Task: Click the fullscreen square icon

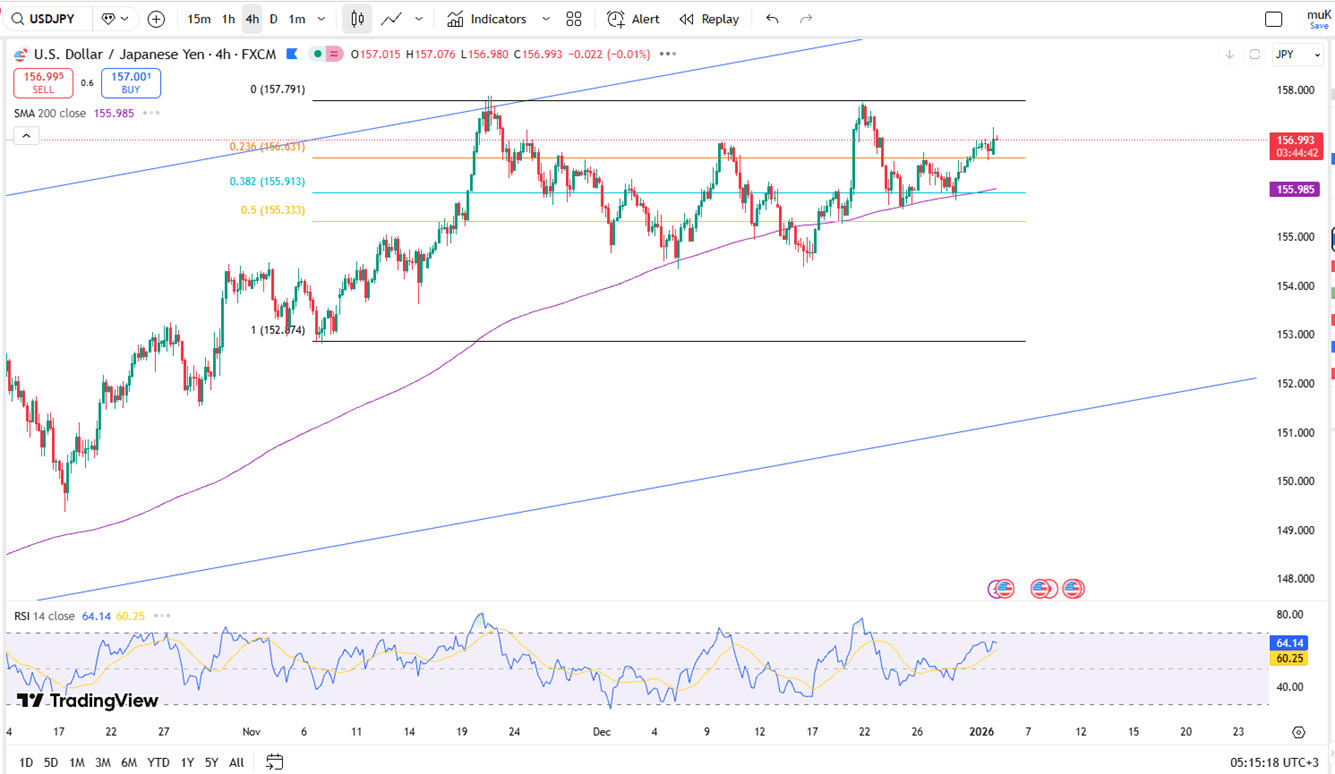Action: 1273,19
